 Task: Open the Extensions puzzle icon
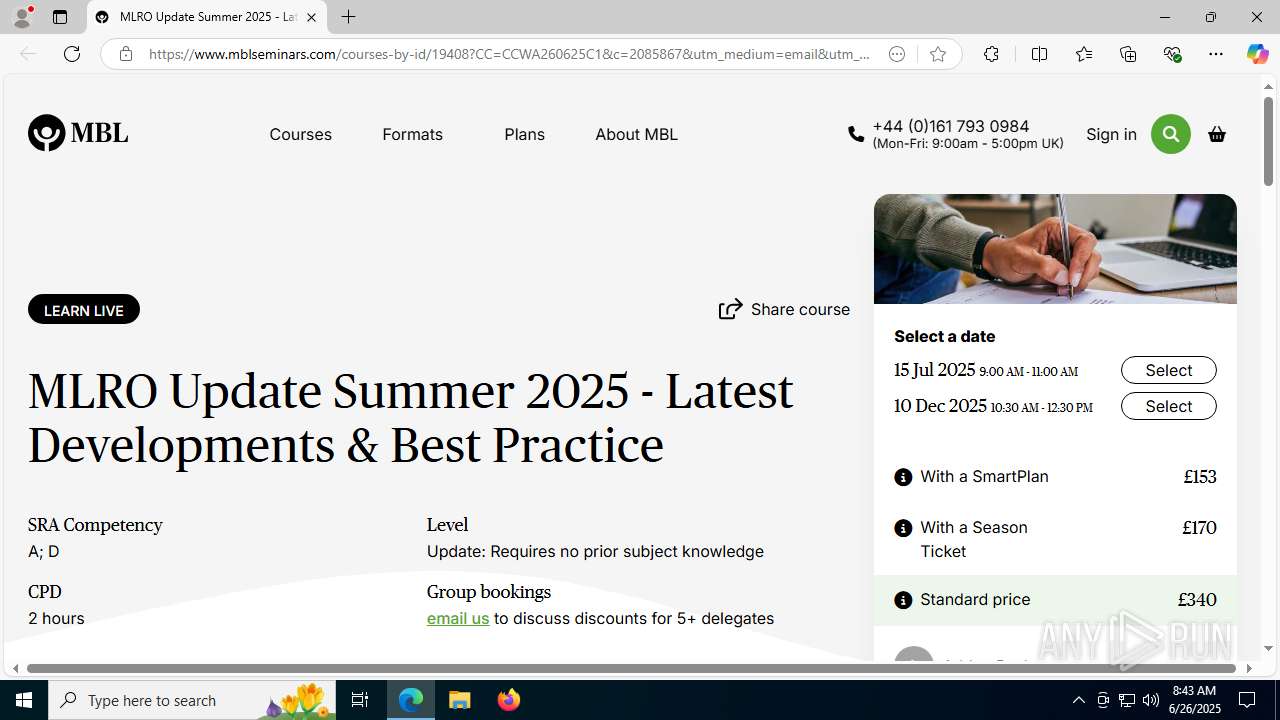pyautogui.click(x=991, y=54)
